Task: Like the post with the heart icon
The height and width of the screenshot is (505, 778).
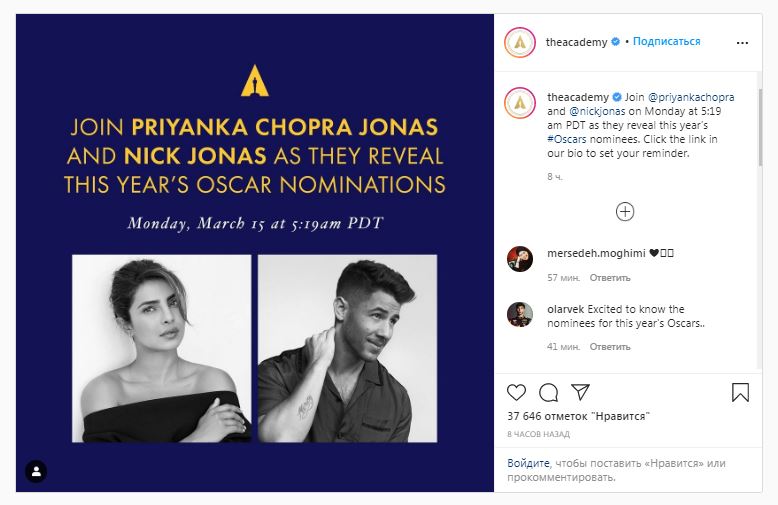Action: click(x=518, y=391)
